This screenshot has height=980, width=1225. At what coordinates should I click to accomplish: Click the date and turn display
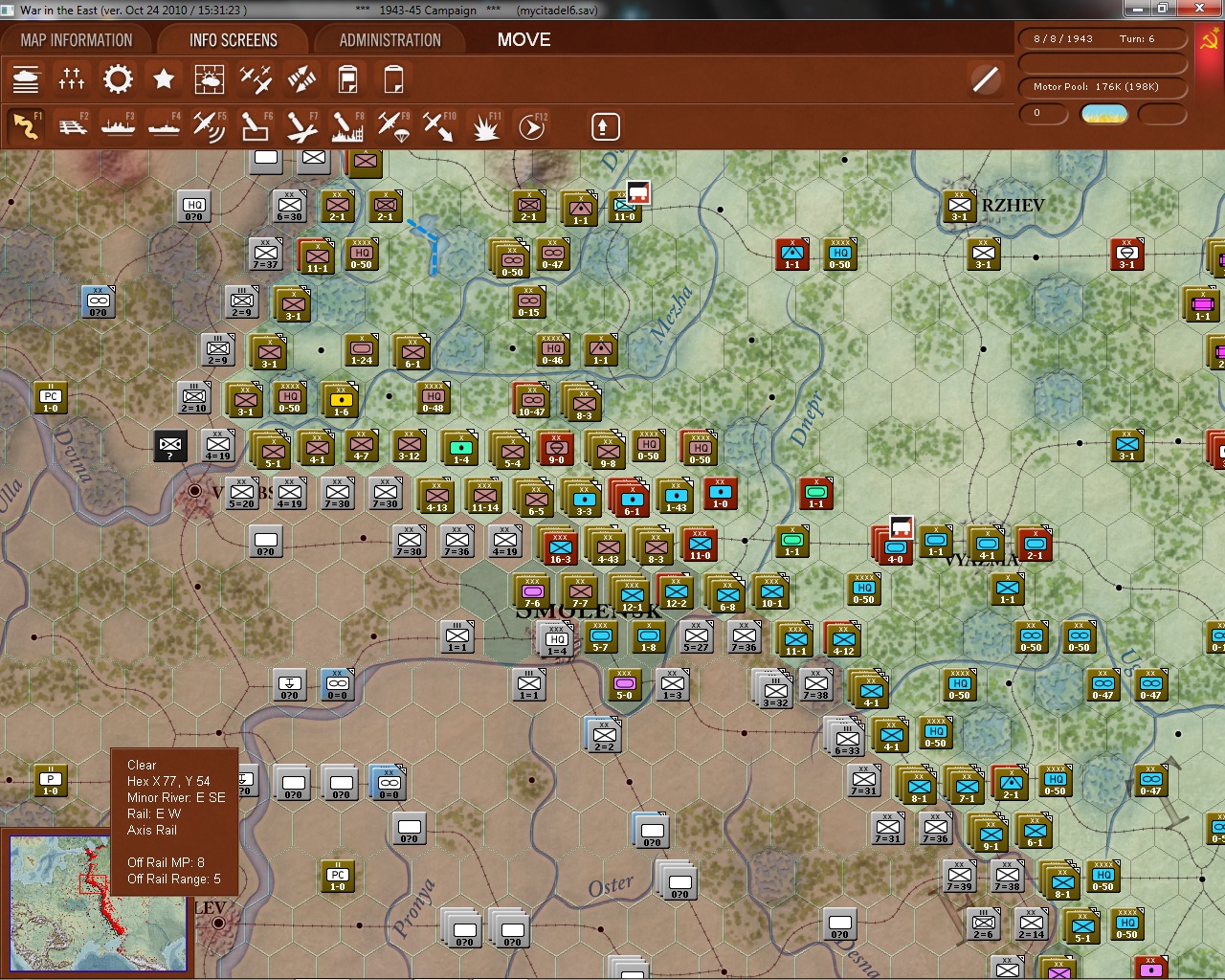1102,39
